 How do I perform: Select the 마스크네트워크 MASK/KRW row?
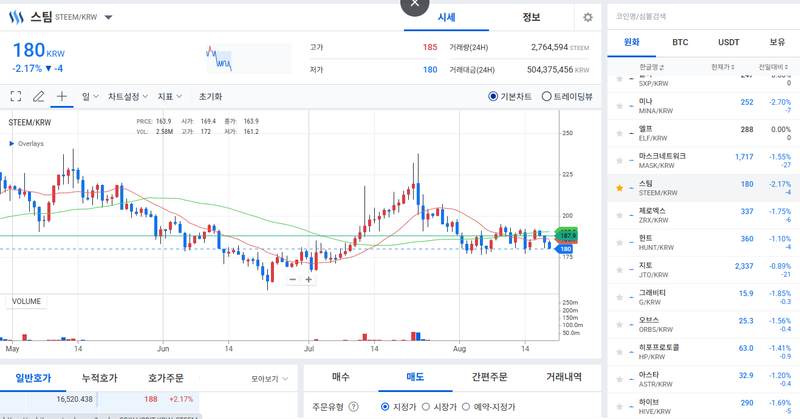704,161
